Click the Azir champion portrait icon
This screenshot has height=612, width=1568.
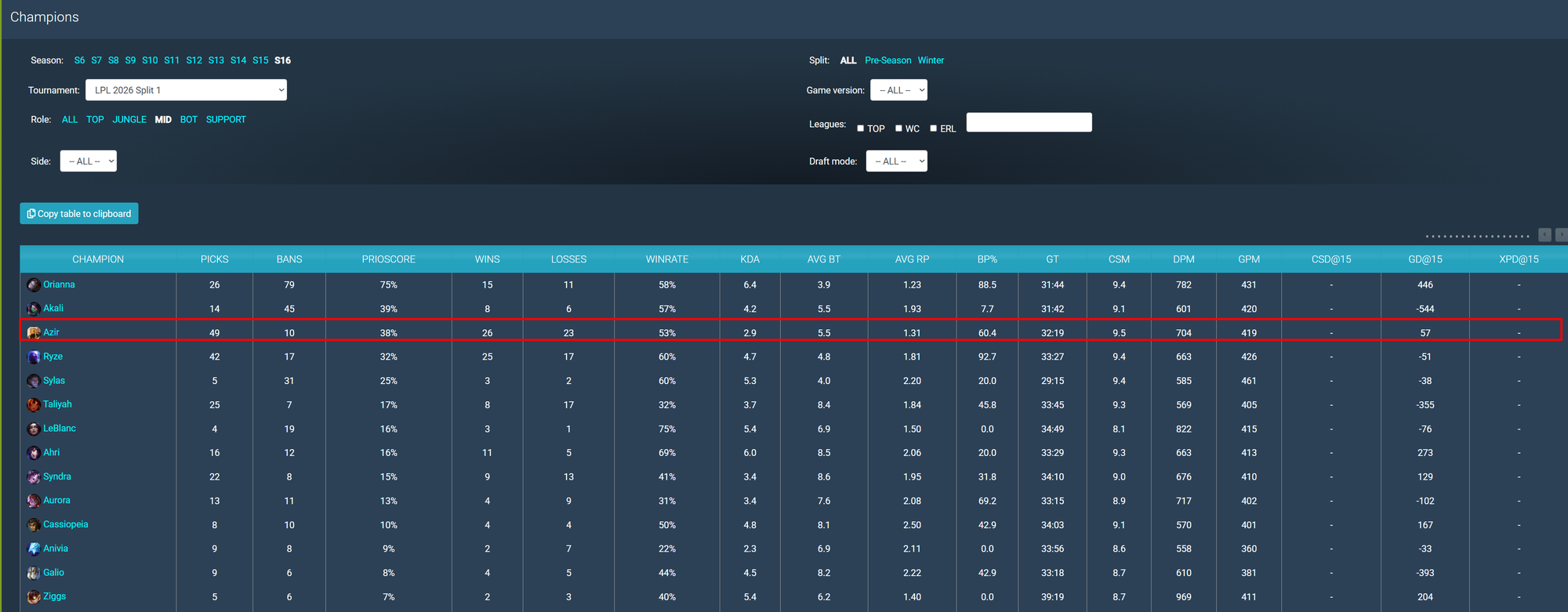tap(34, 333)
